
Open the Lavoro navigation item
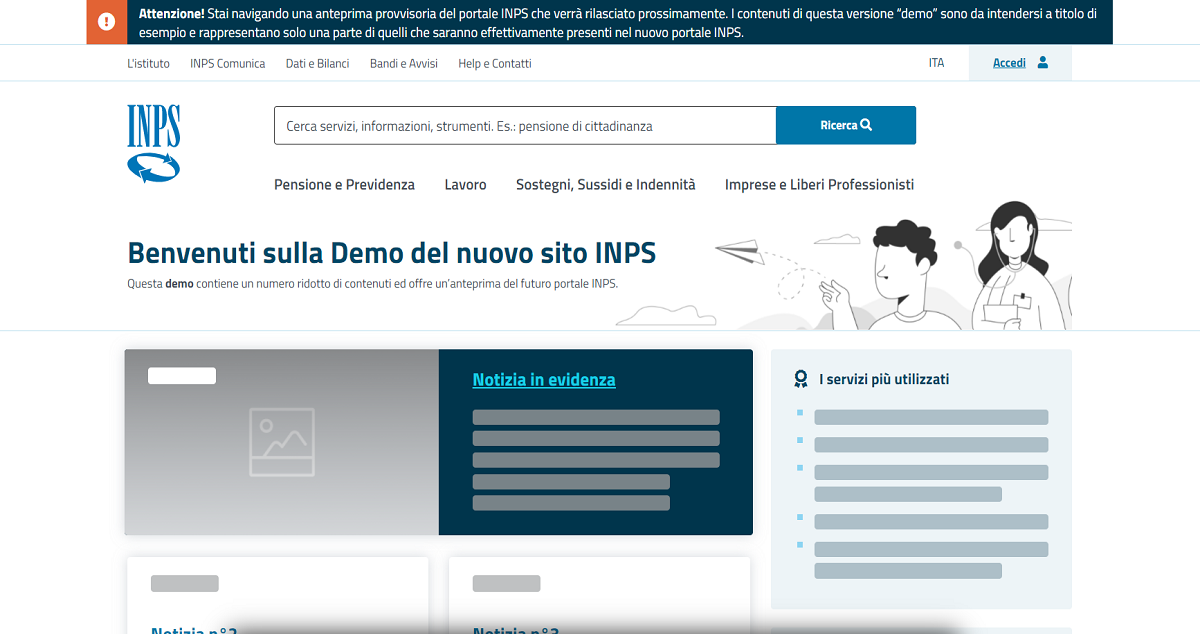[x=466, y=185]
